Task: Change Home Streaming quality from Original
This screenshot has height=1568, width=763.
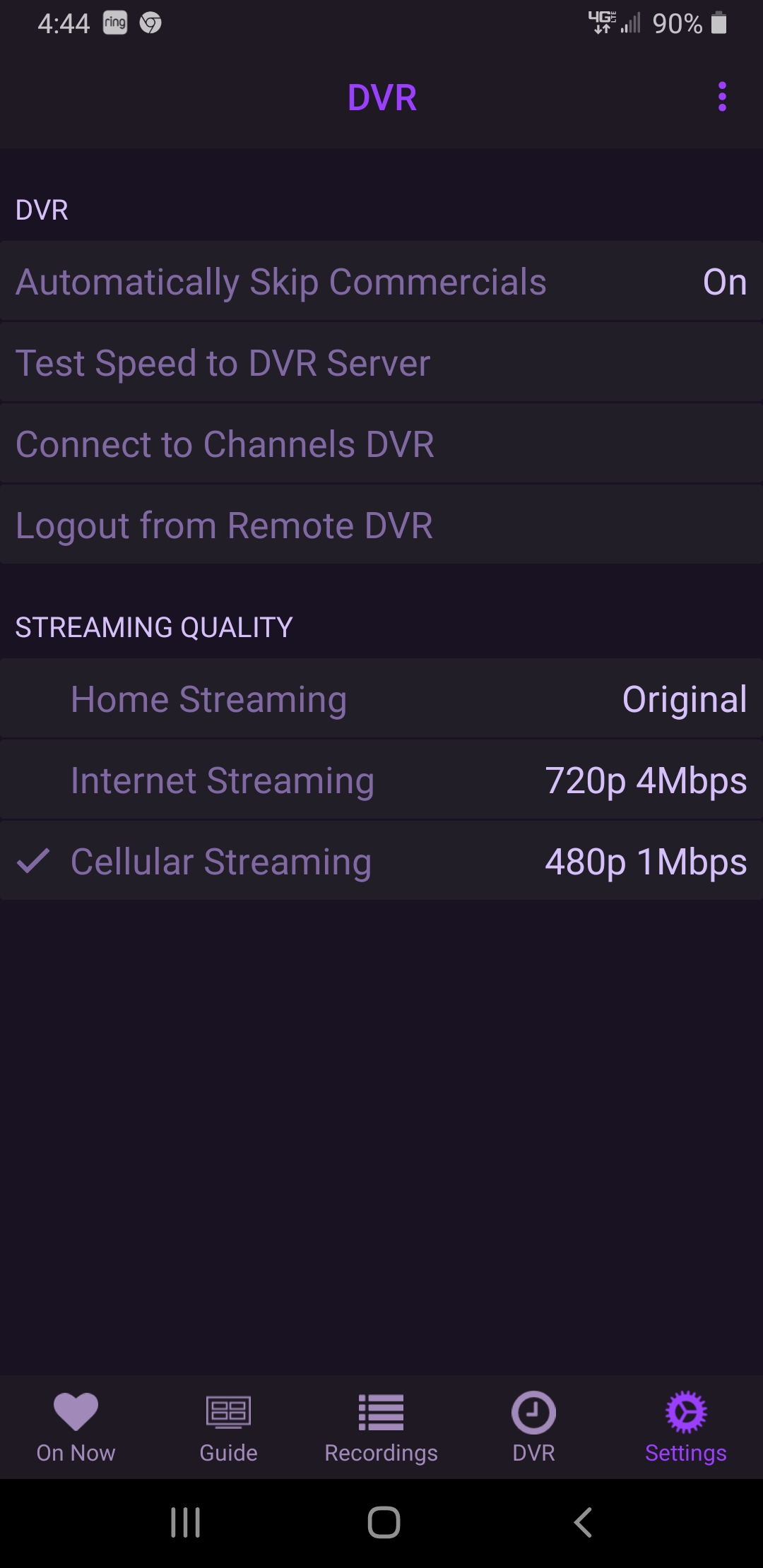Action: 684,699
